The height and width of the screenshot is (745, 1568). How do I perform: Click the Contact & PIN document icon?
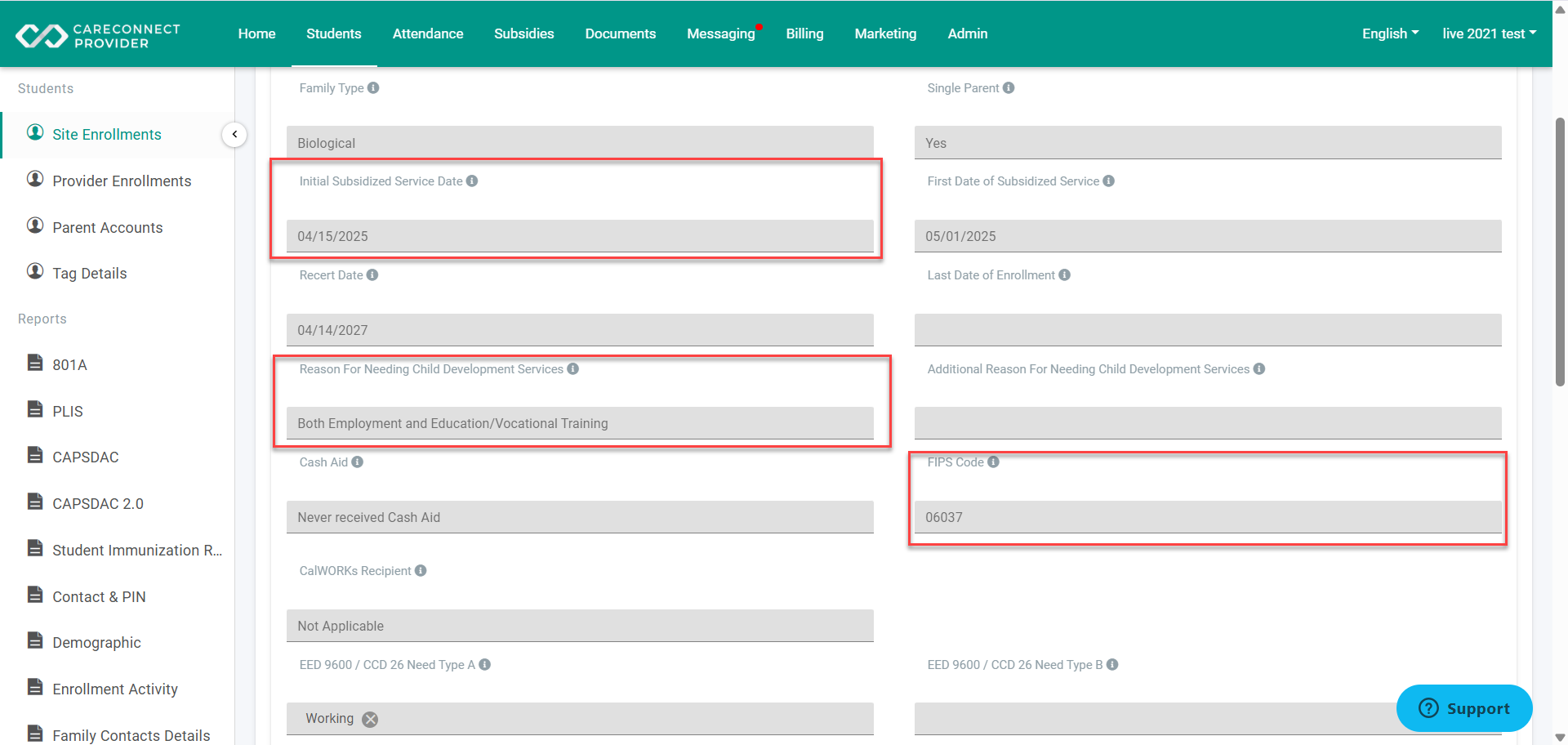35,595
